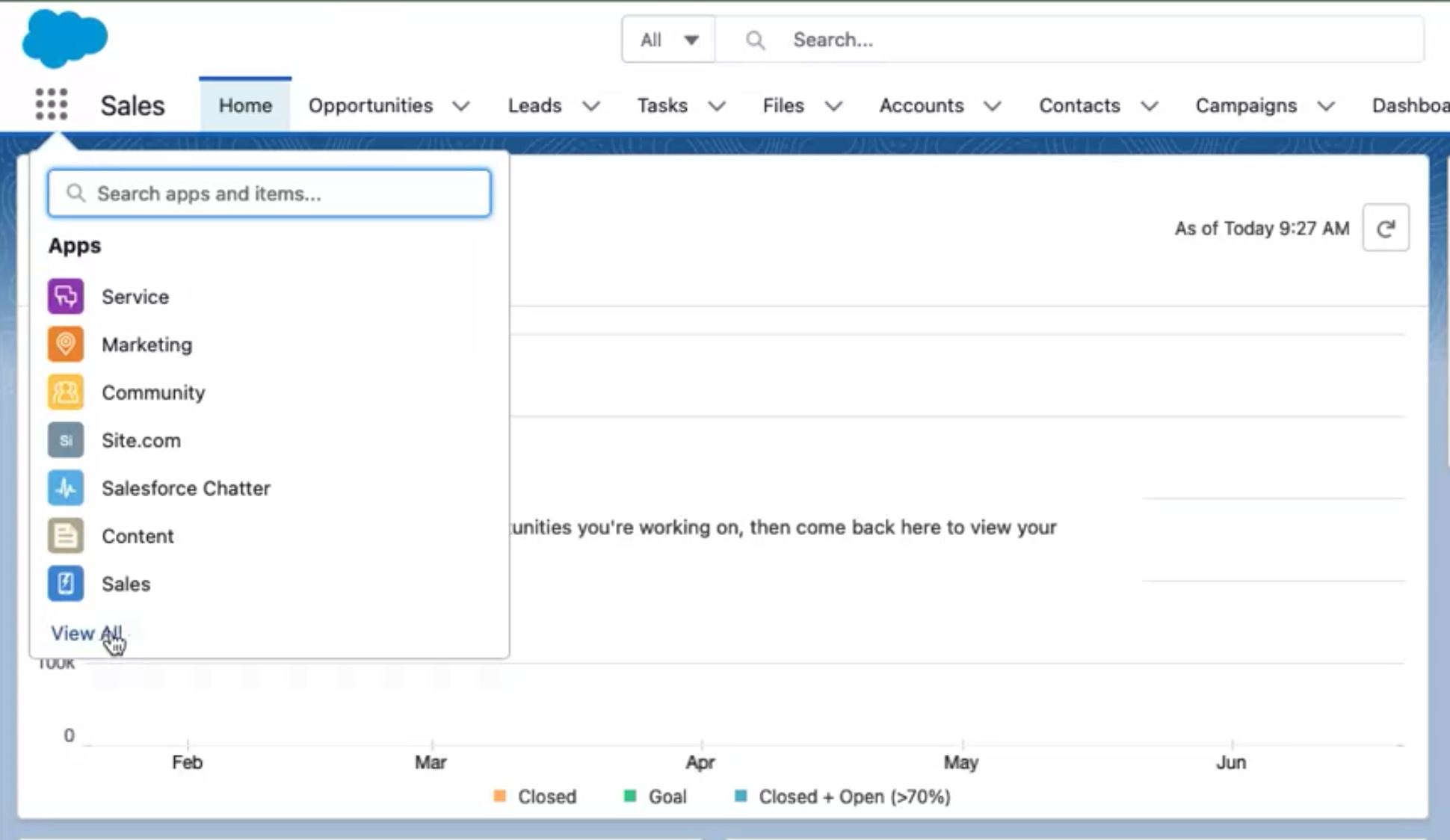The height and width of the screenshot is (840, 1450).
Task: Click the Apps section heading
Action: click(x=75, y=246)
